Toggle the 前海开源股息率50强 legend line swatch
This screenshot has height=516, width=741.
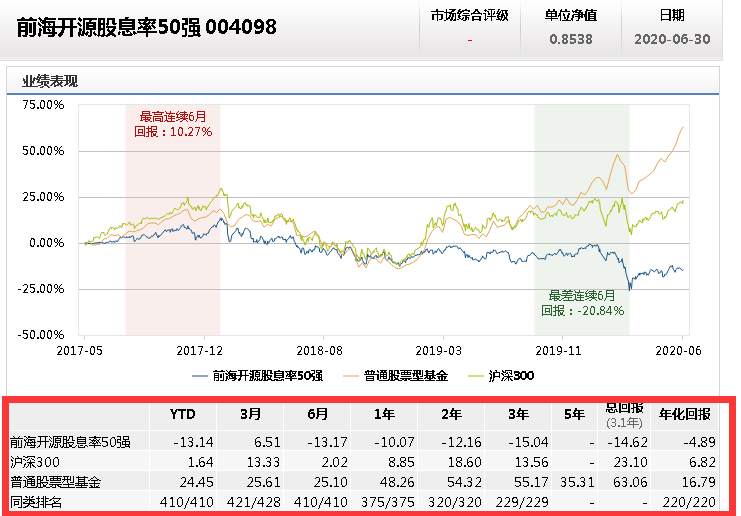point(200,376)
